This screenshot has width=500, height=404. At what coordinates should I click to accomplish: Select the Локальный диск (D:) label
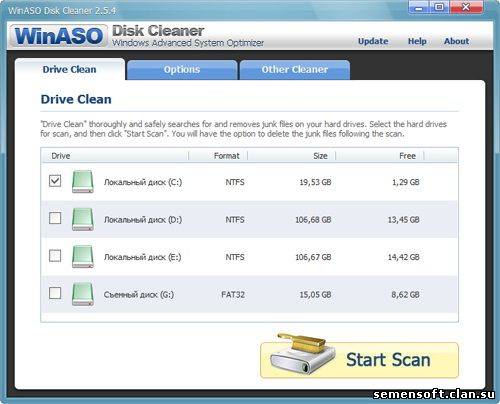coord(143,220)
